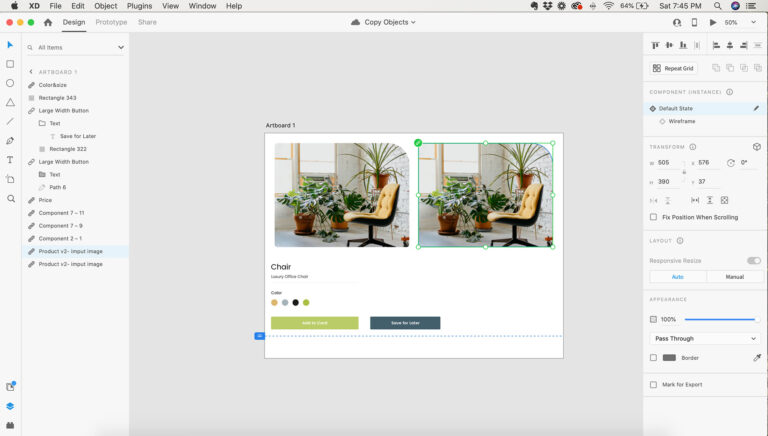Align right edges icon
This screenshot has height=436, width=768.
point(744,45)
